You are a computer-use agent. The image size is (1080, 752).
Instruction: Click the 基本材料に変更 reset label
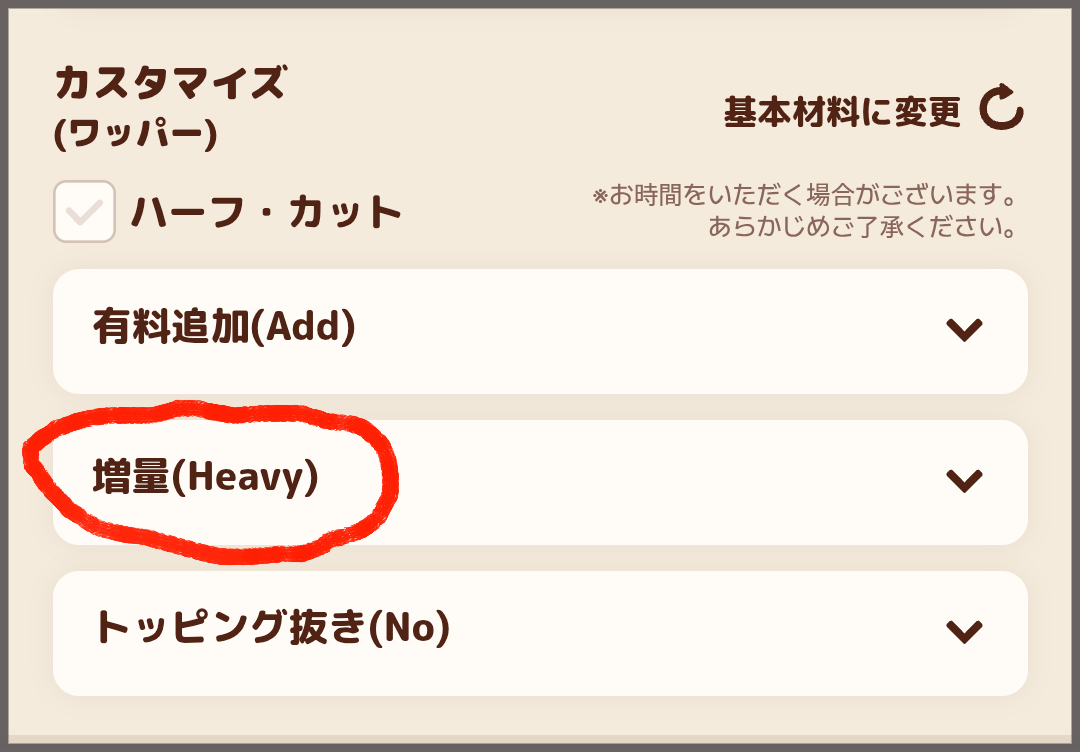[x=842, y=112]
